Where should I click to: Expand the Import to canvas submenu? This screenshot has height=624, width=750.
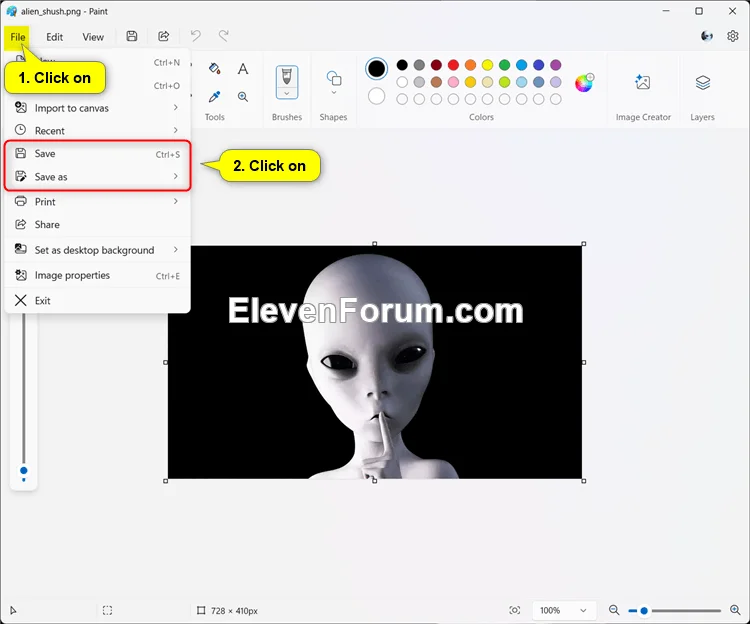coord(176,108)
